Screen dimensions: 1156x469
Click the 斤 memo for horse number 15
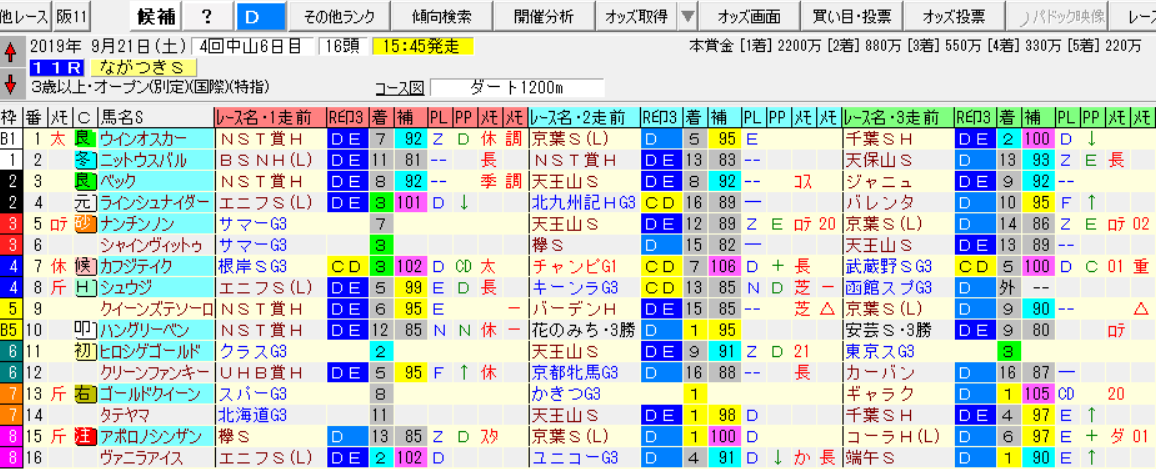pyautogui.click(x=59, y=438)
